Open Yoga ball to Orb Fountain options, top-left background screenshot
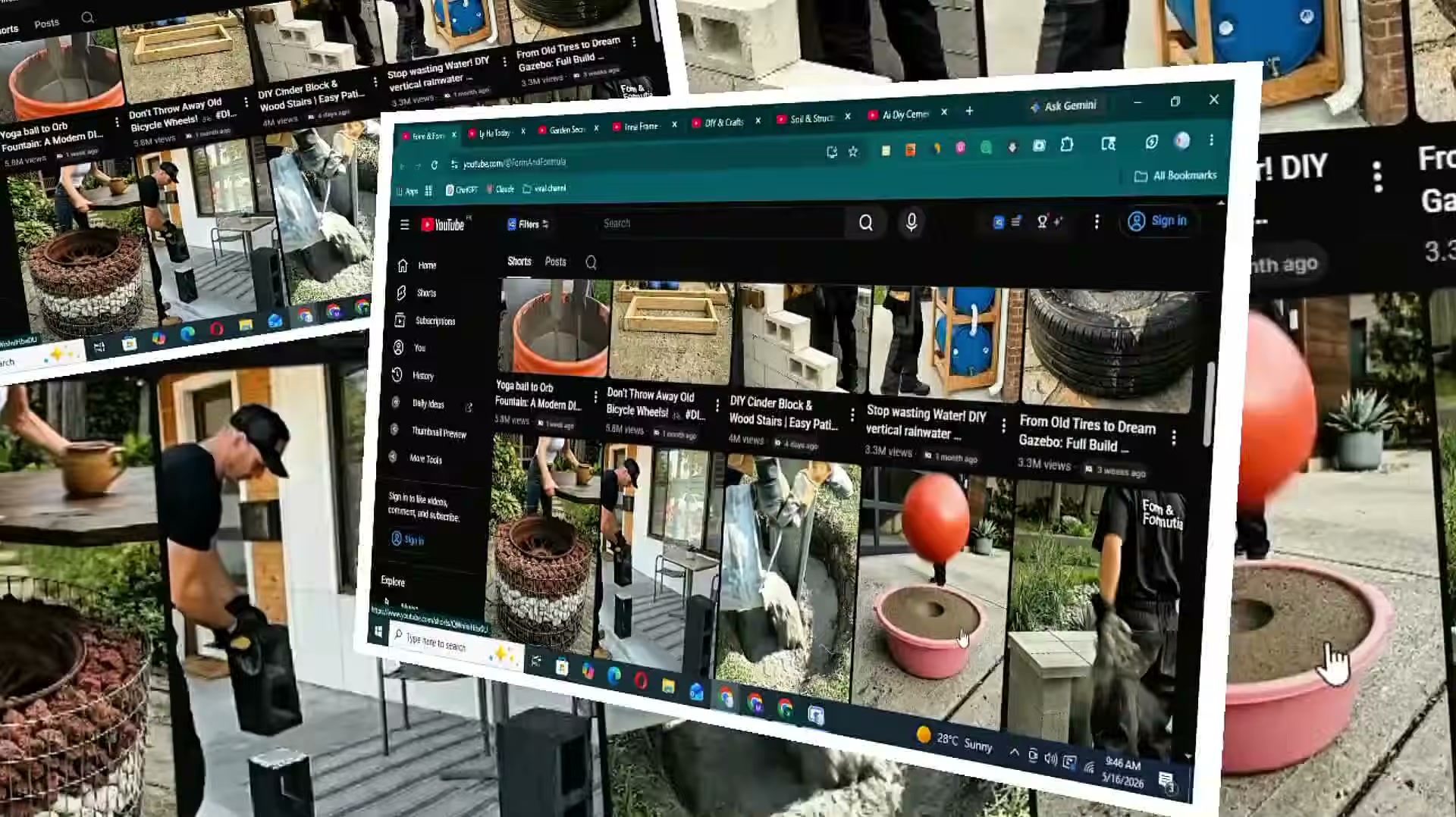This screenshot has width=1456, height=817. [x=117, y=122]
